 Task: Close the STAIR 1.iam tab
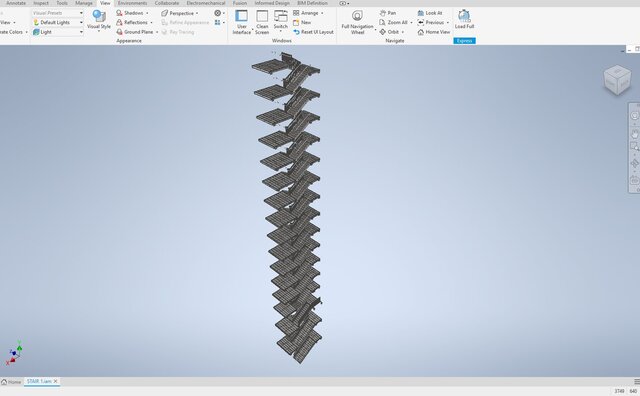coord(56,381)
